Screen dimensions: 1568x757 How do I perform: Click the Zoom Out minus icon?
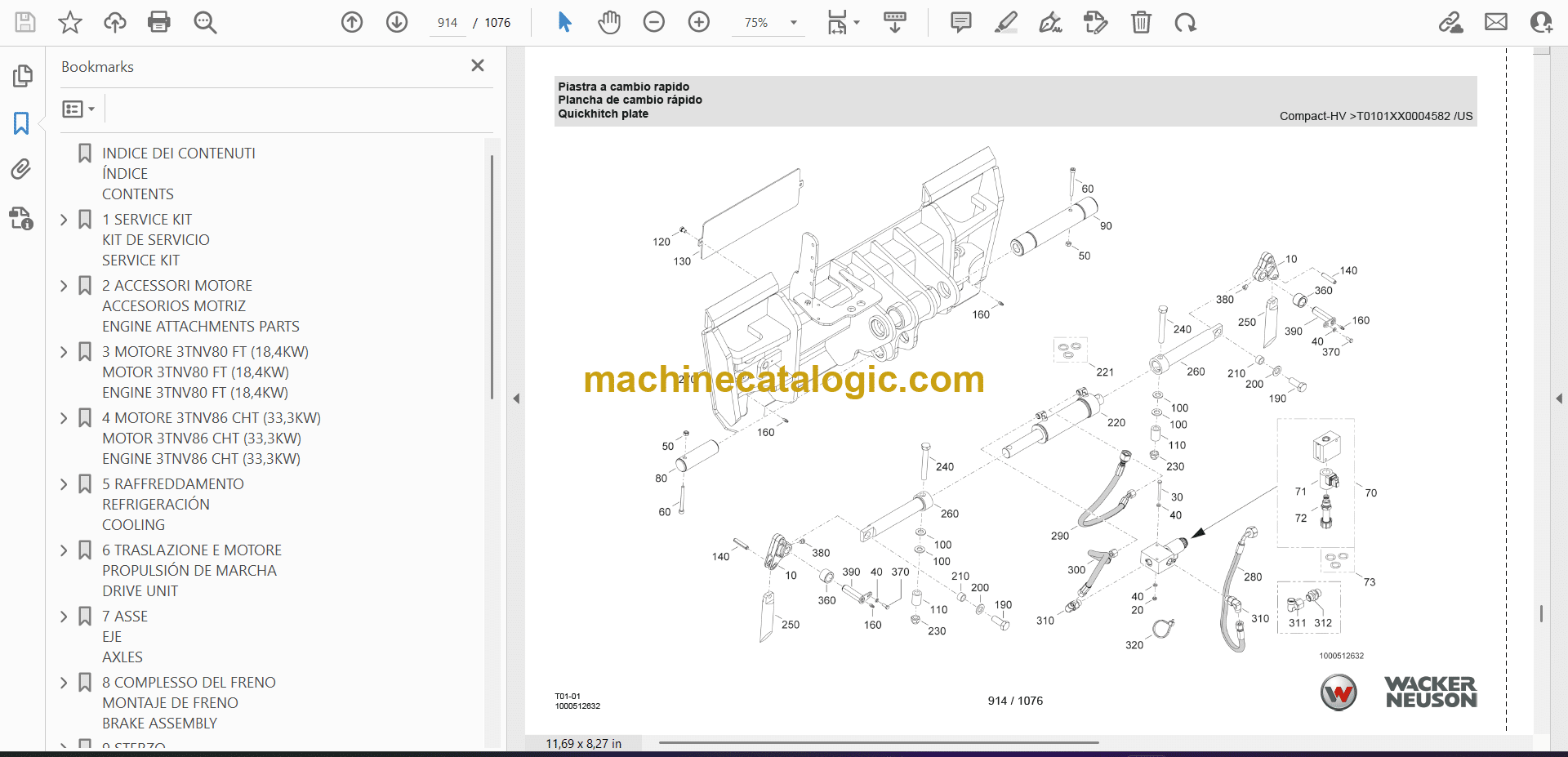pos(653,22)
